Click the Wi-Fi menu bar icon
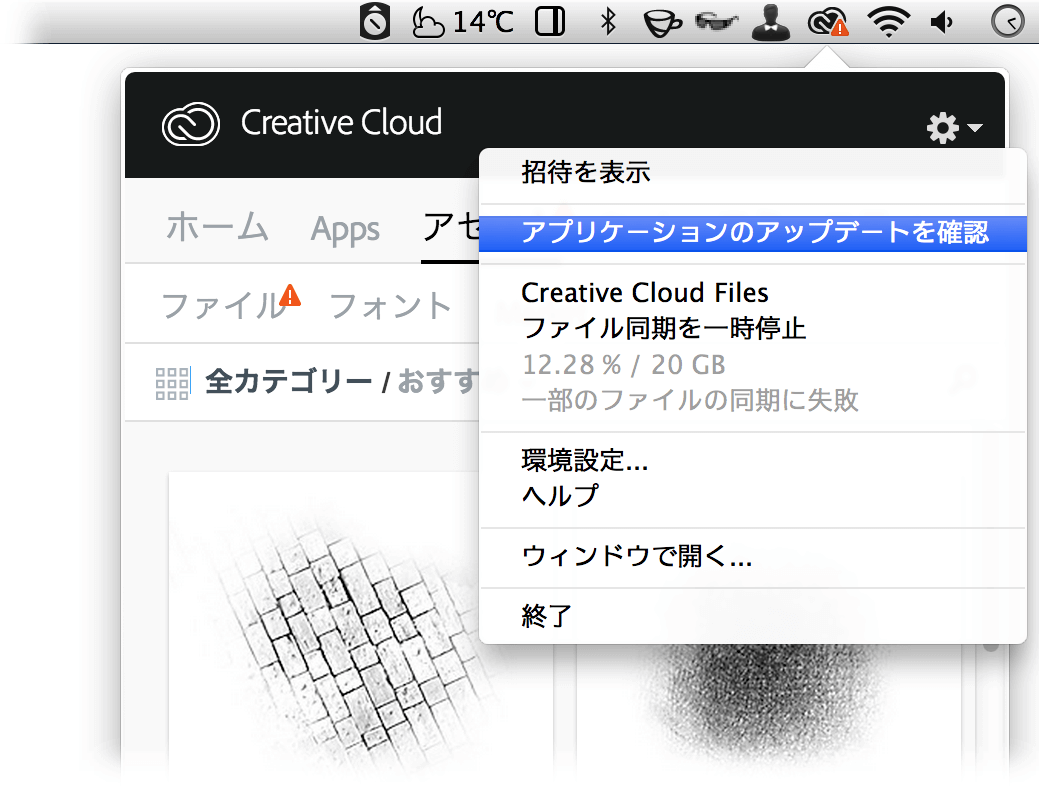 point(889,22)
